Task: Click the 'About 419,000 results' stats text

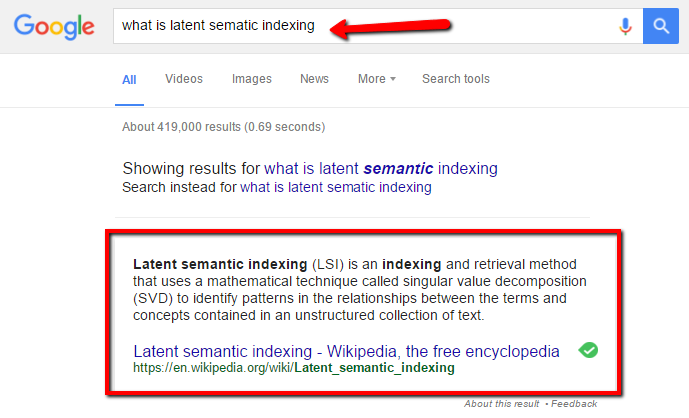Action: 222,127
